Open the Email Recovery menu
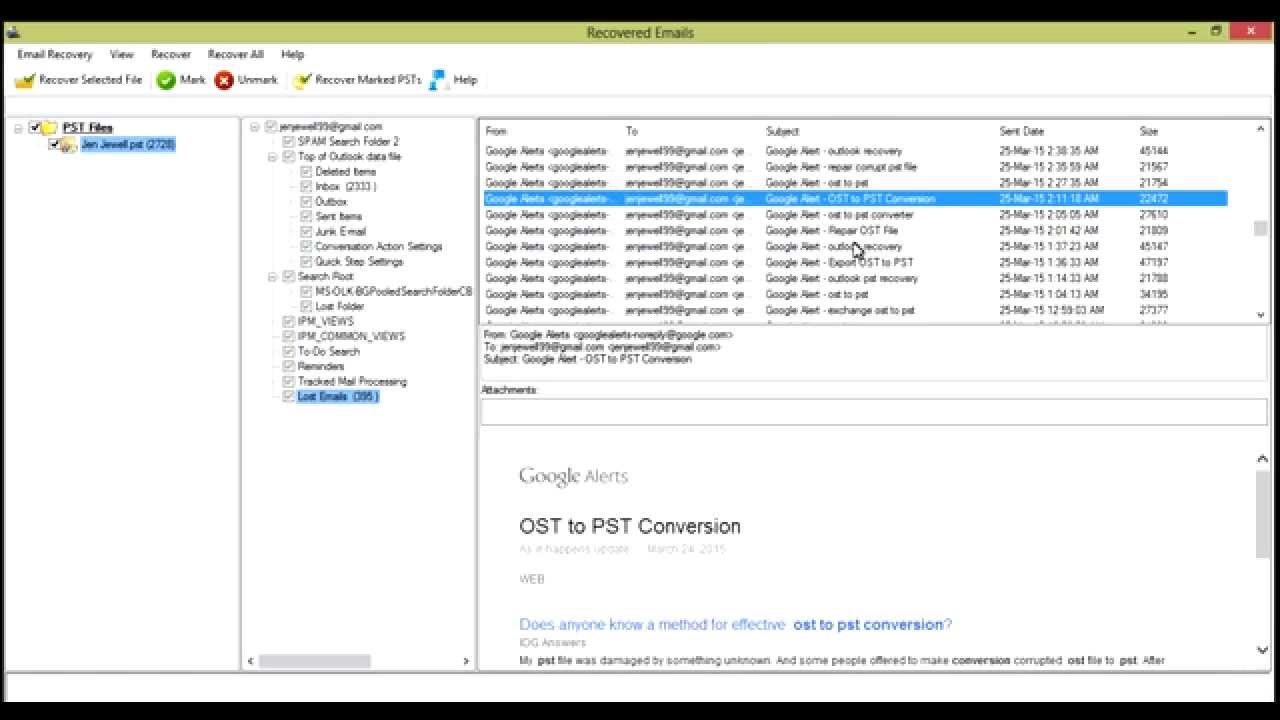The width and height of the screenshot is (1280, 720). (54, 54)
